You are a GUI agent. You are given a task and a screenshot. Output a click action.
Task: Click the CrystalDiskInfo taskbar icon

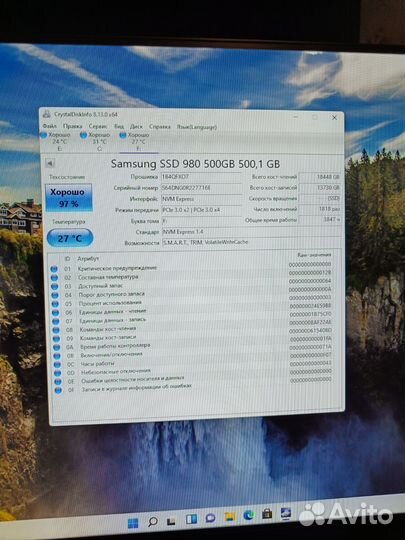(286, 513)
